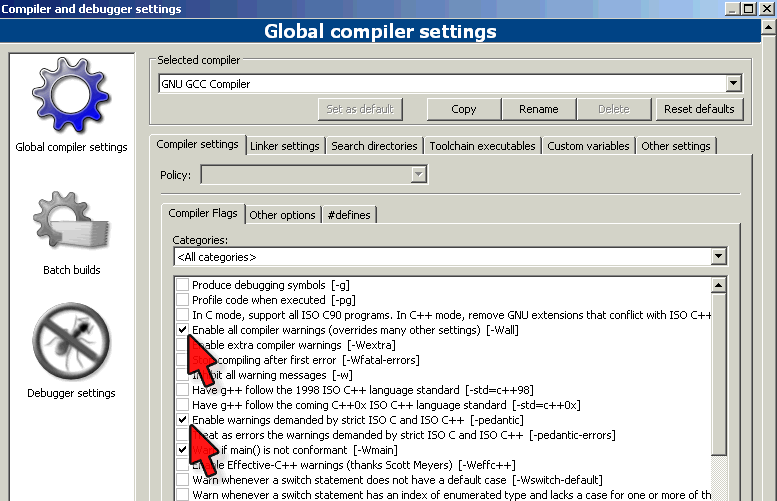The width and height of the screenshot is (777, 501).
Task: Enable the debugging symbols -g checkbox
Action: pos(182,285)
